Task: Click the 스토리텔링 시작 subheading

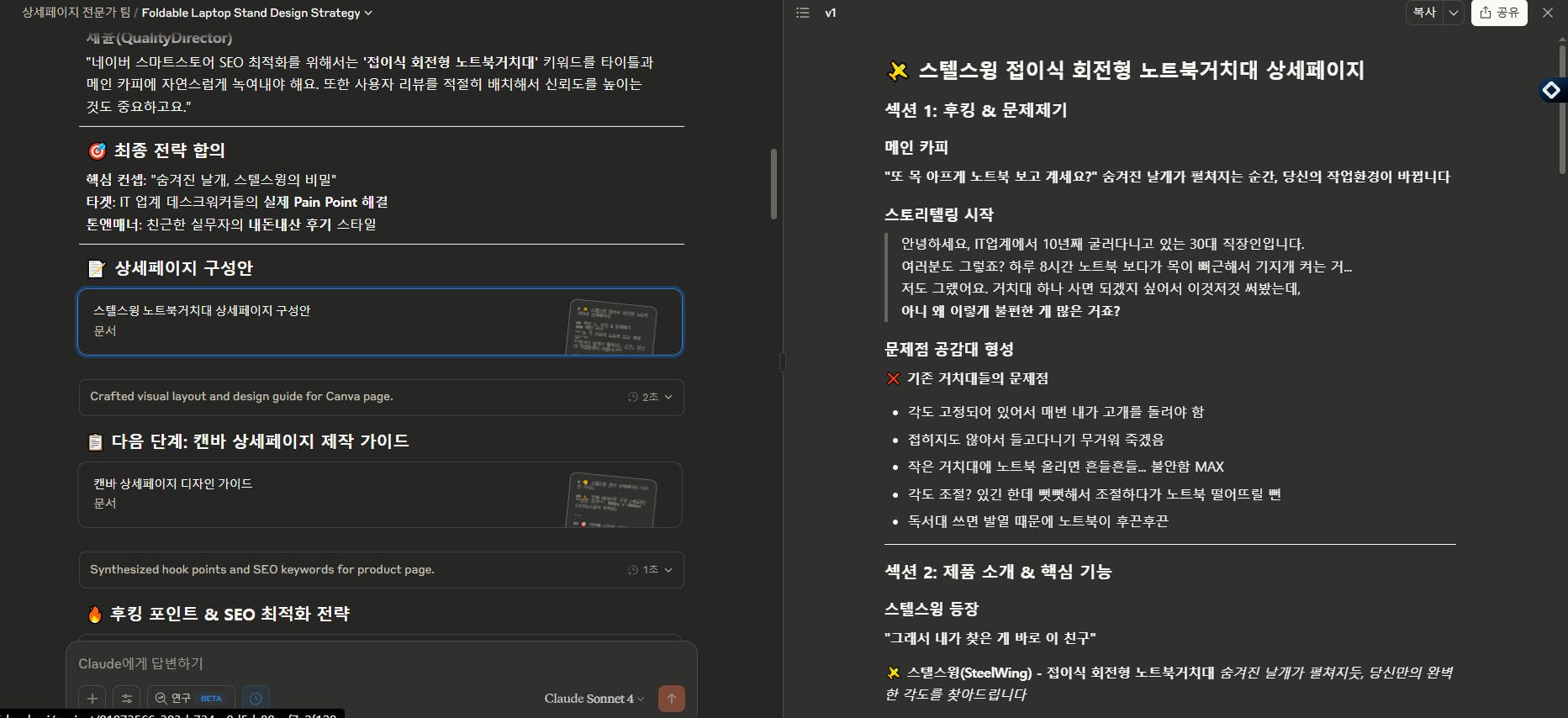Action: 939,214
